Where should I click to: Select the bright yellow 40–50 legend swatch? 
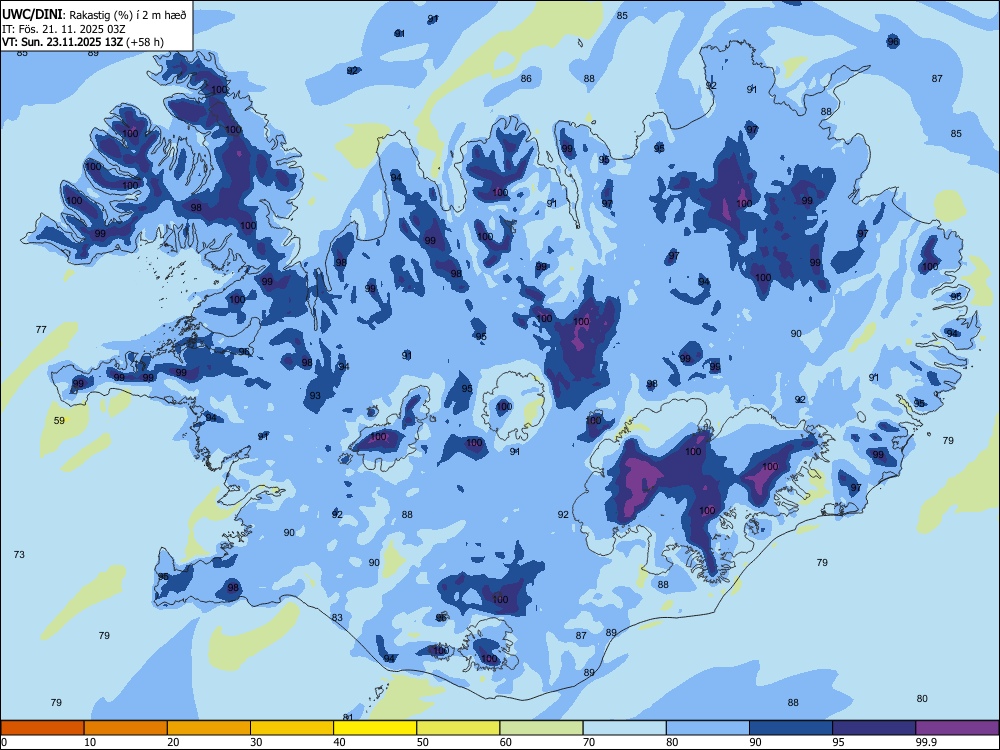coord(375,728)
